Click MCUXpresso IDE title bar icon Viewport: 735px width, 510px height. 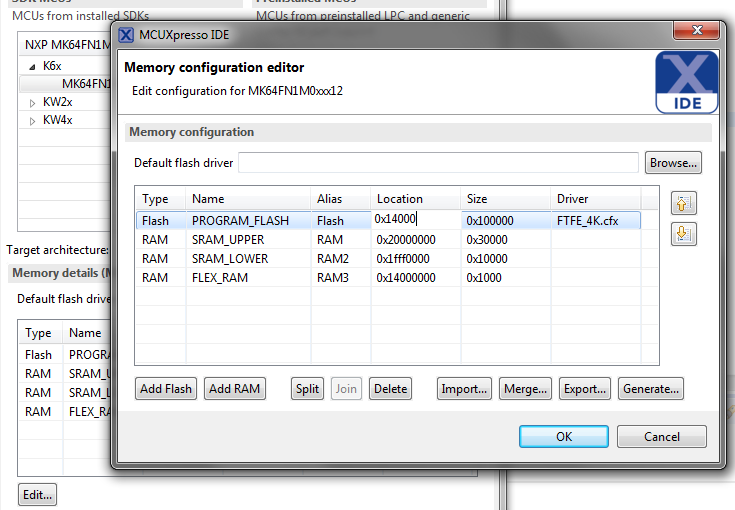(126, 35)
